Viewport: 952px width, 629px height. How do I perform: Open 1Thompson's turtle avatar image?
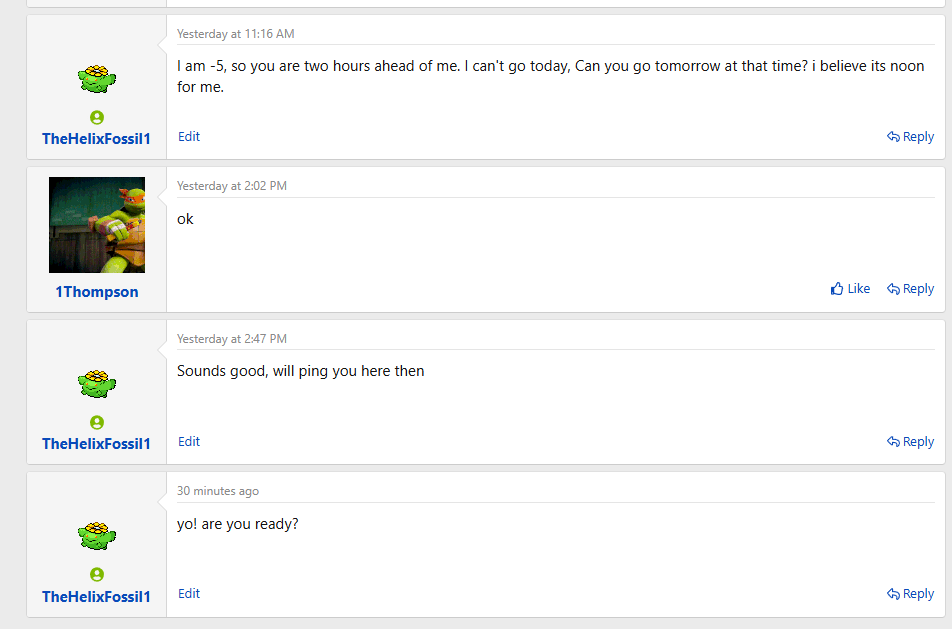pyautogui.click(x=97, y=225)
